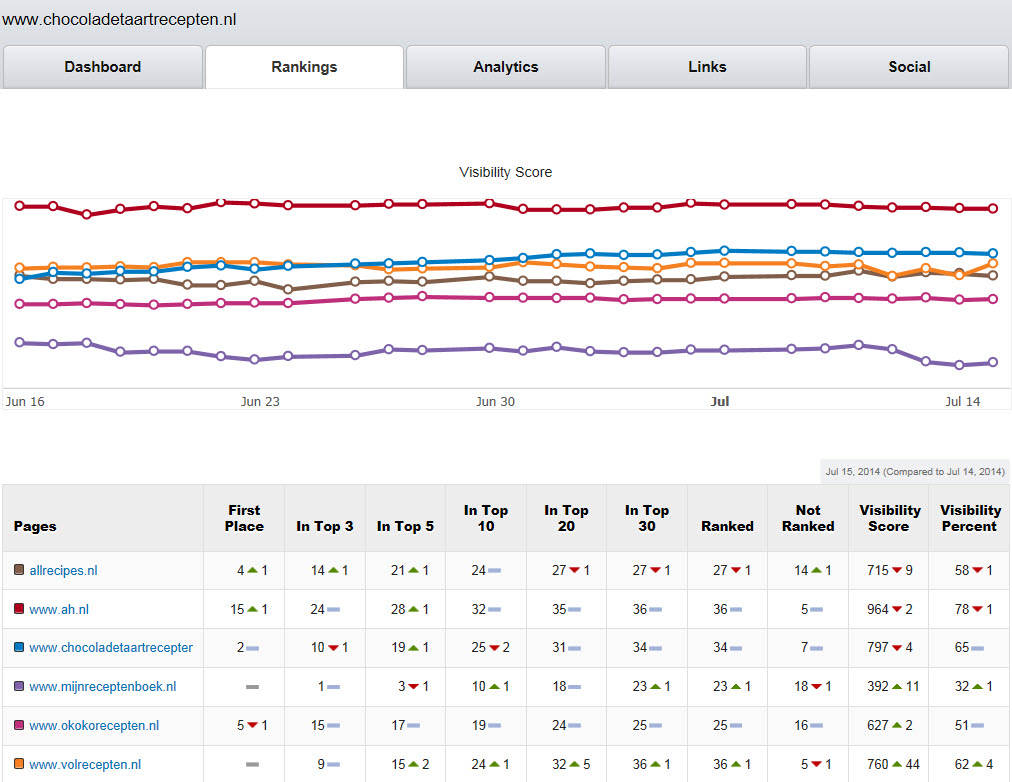
Task: Open the Dashboard tab
Action: pos(103,67)
